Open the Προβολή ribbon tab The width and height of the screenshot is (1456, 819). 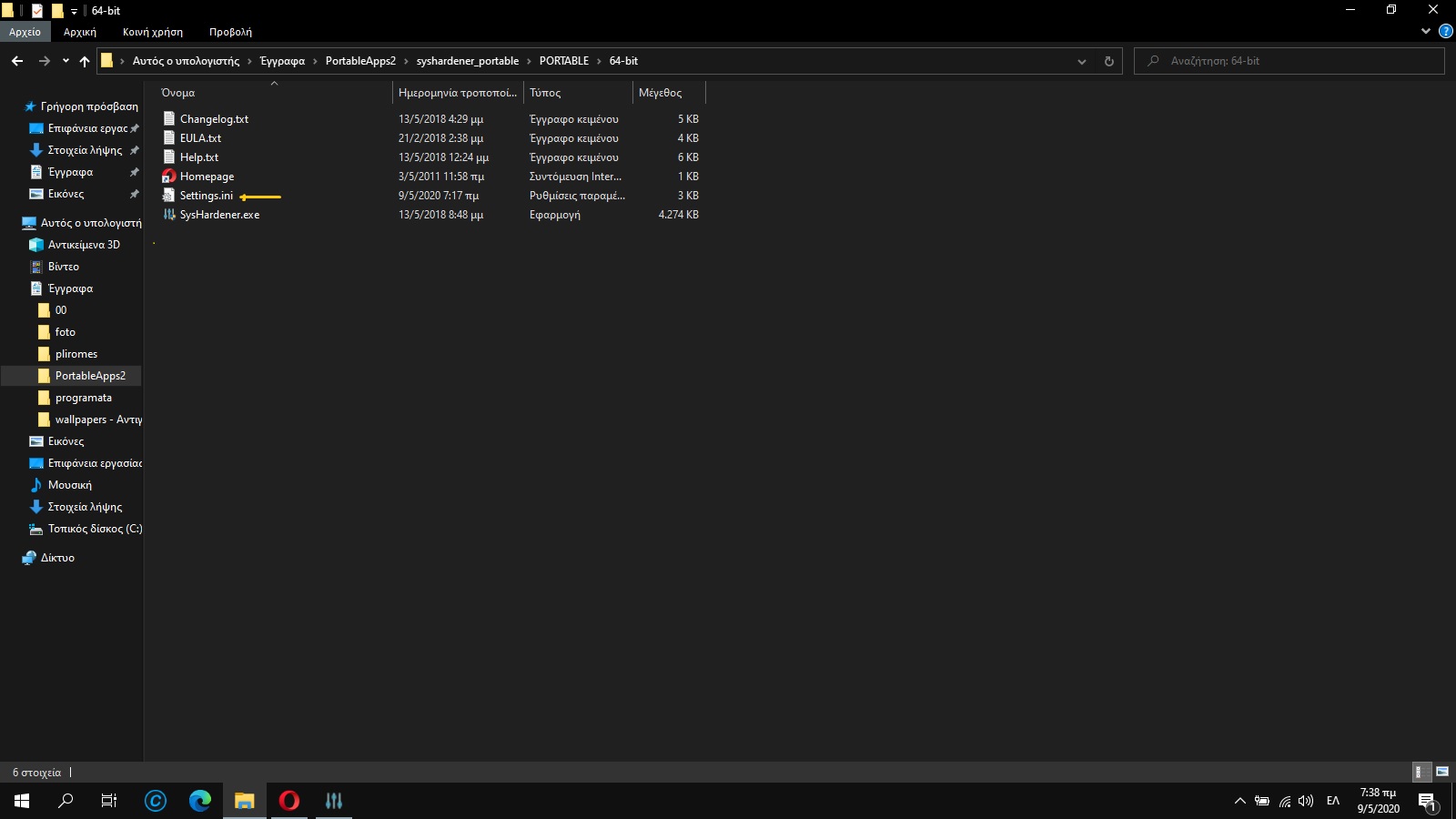(230, 32)
